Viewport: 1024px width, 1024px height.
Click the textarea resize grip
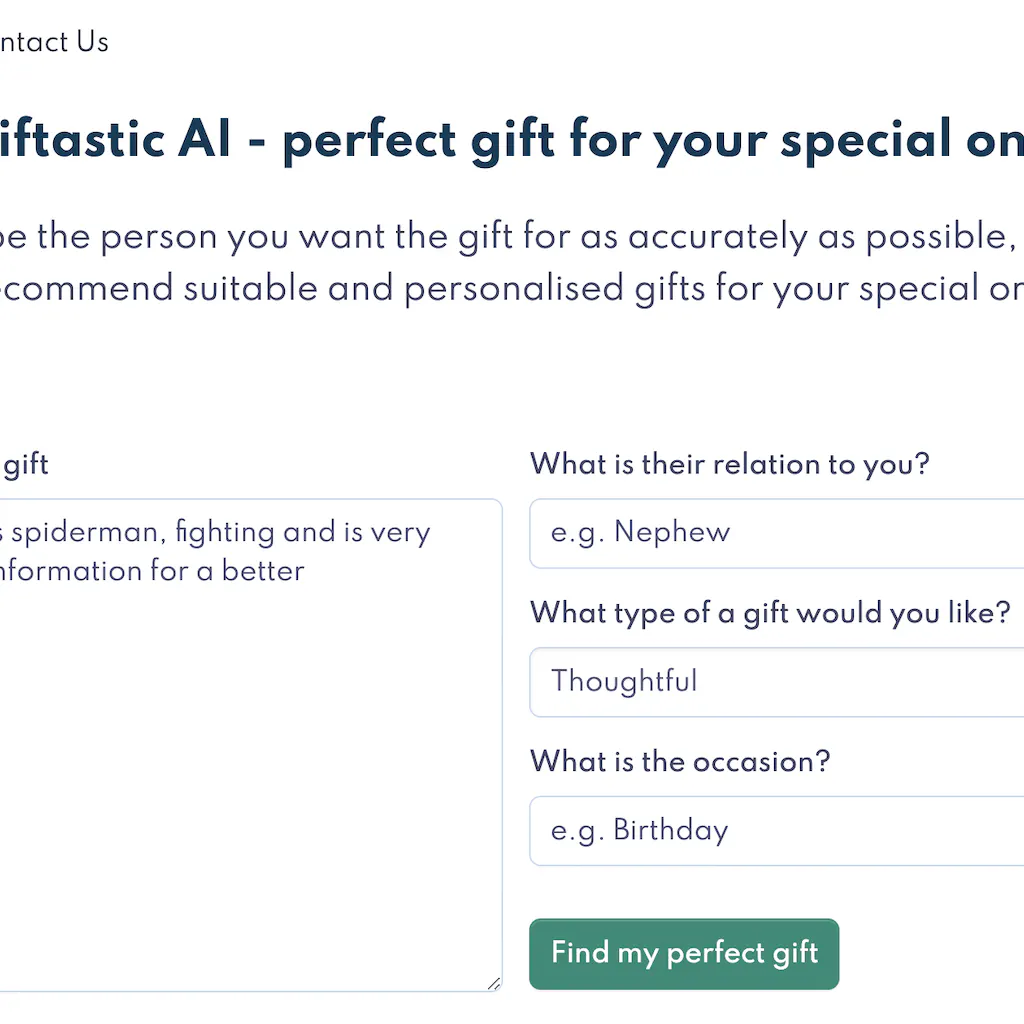(495, 984)
